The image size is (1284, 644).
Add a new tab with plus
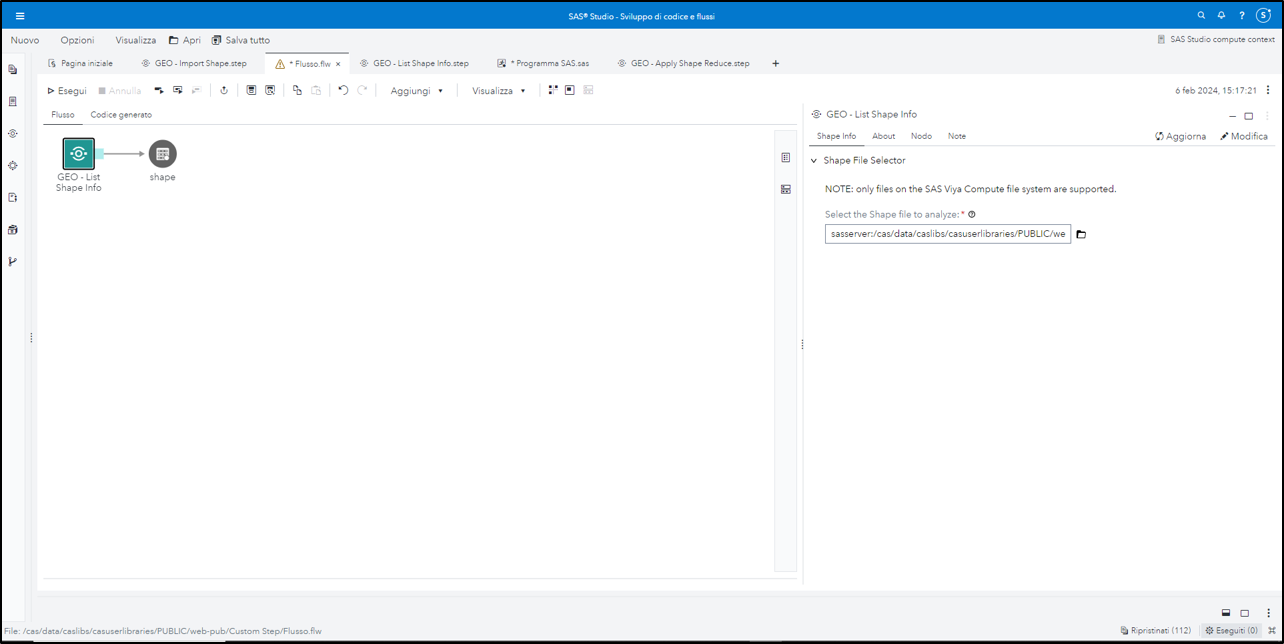pyautogui.click(x=776, y=64)
